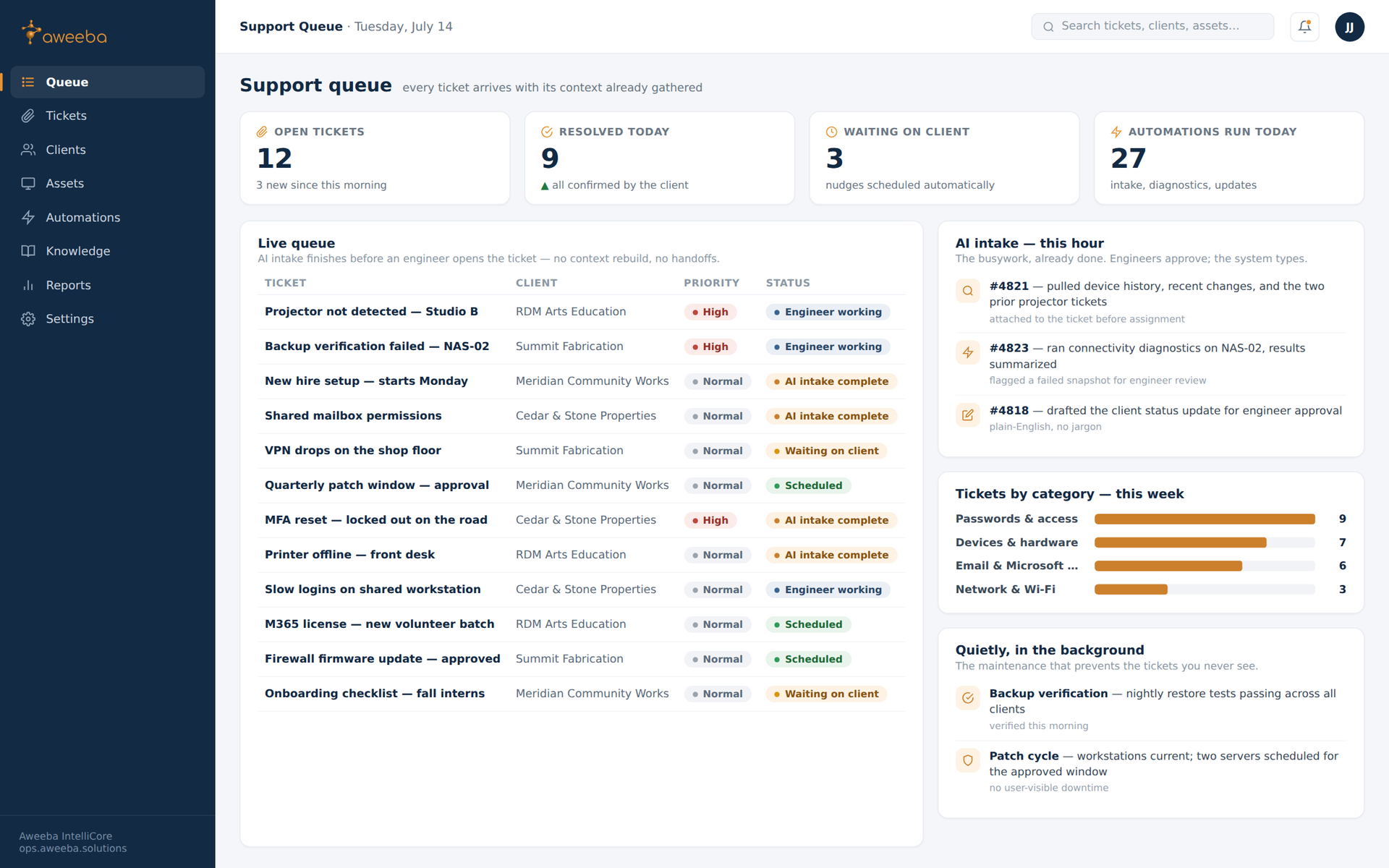Screen dimensions: 1389x868
Task: Open Backup verification failed — NAS-02 ticket
Action: [377, 346]
